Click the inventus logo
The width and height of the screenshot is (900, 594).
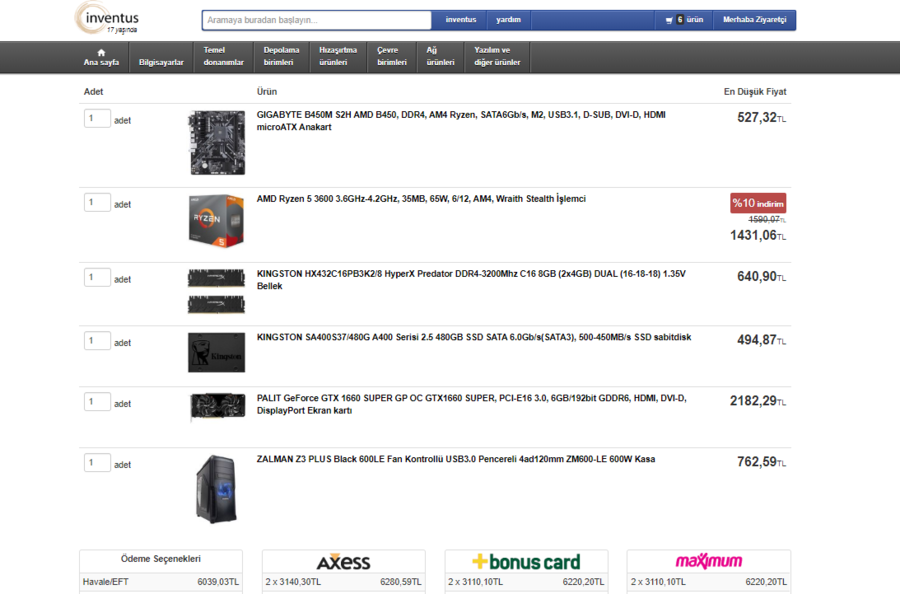tap(108, 19)
